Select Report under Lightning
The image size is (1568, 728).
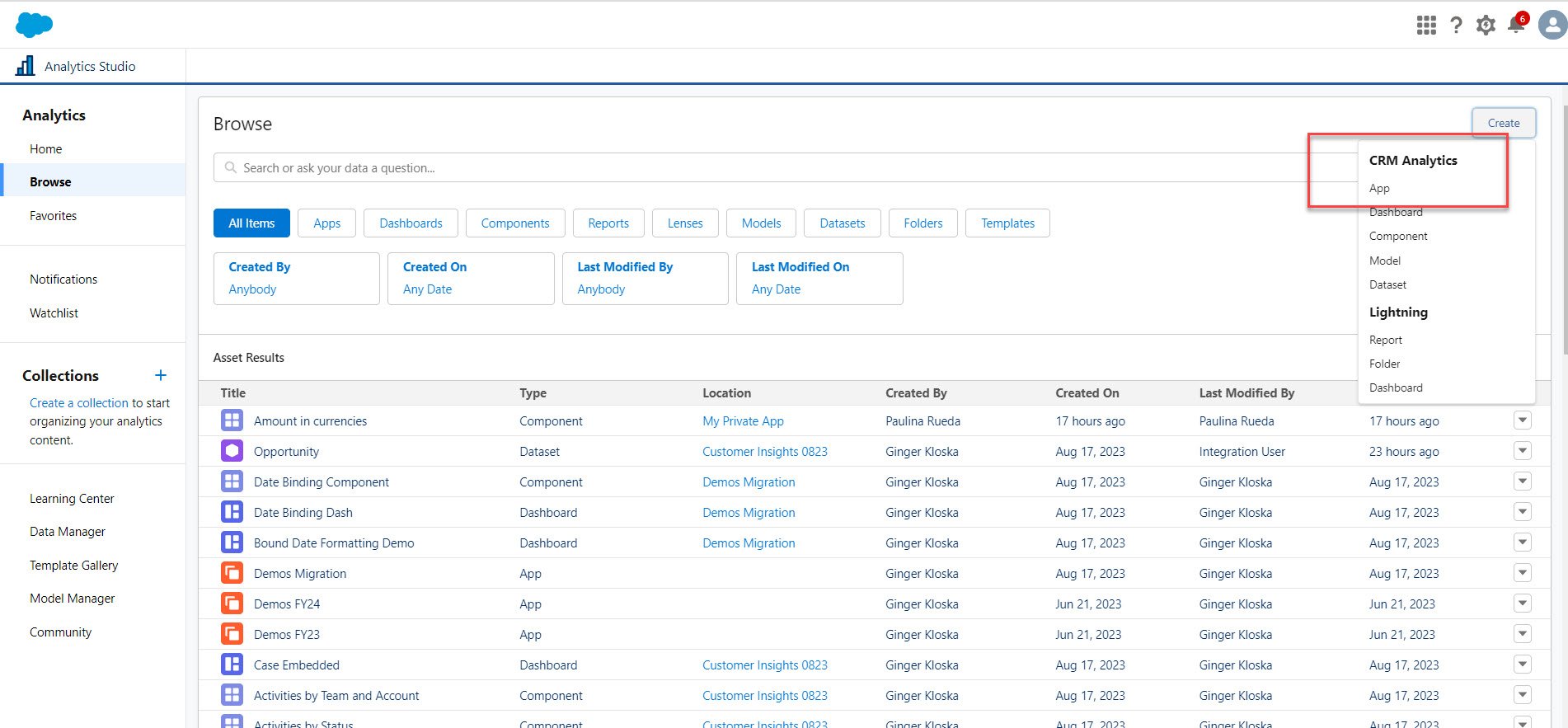(x=1385, y=340)
